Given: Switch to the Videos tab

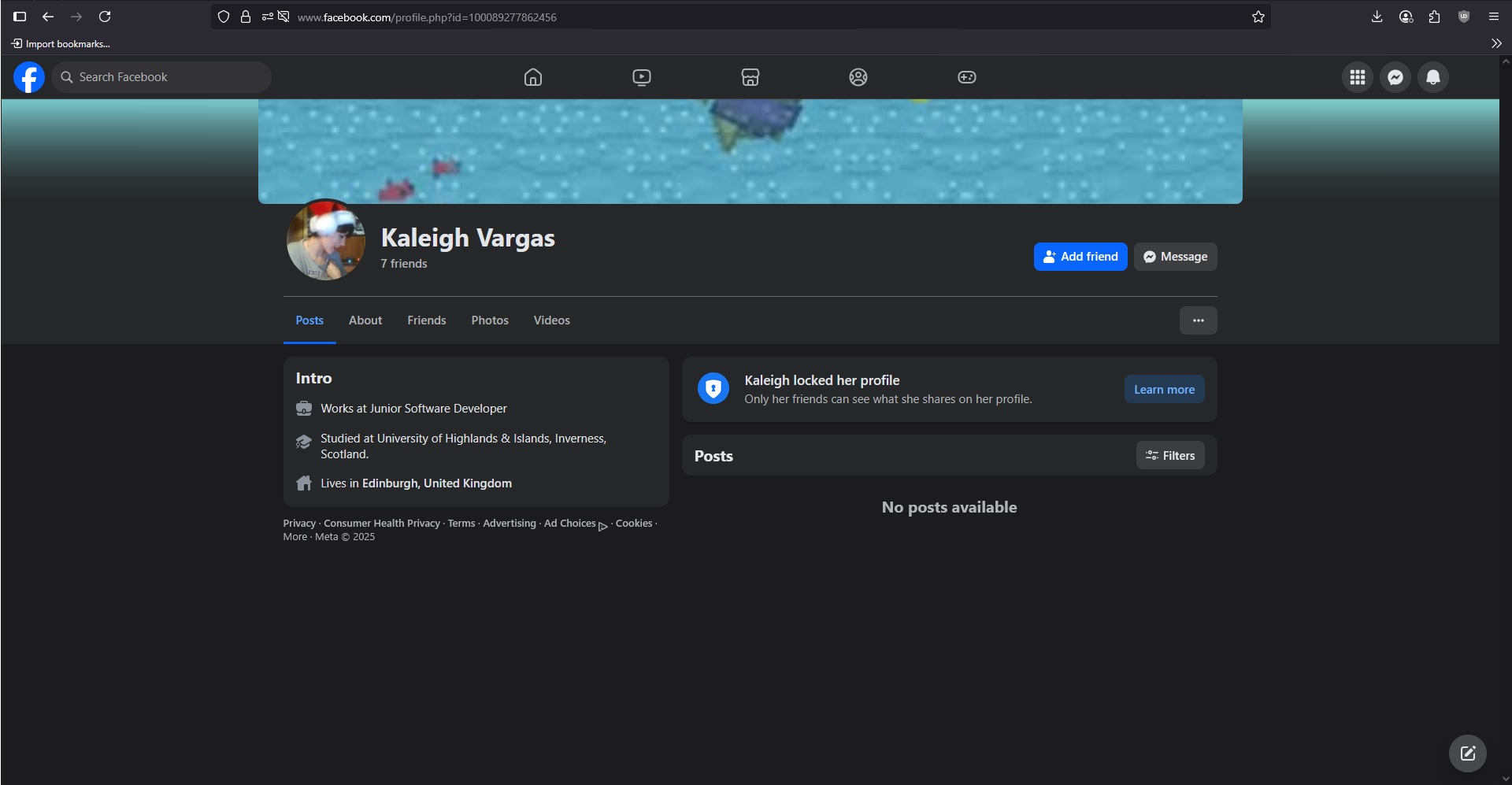Looking at the screenshot, I should coord(552,320).
